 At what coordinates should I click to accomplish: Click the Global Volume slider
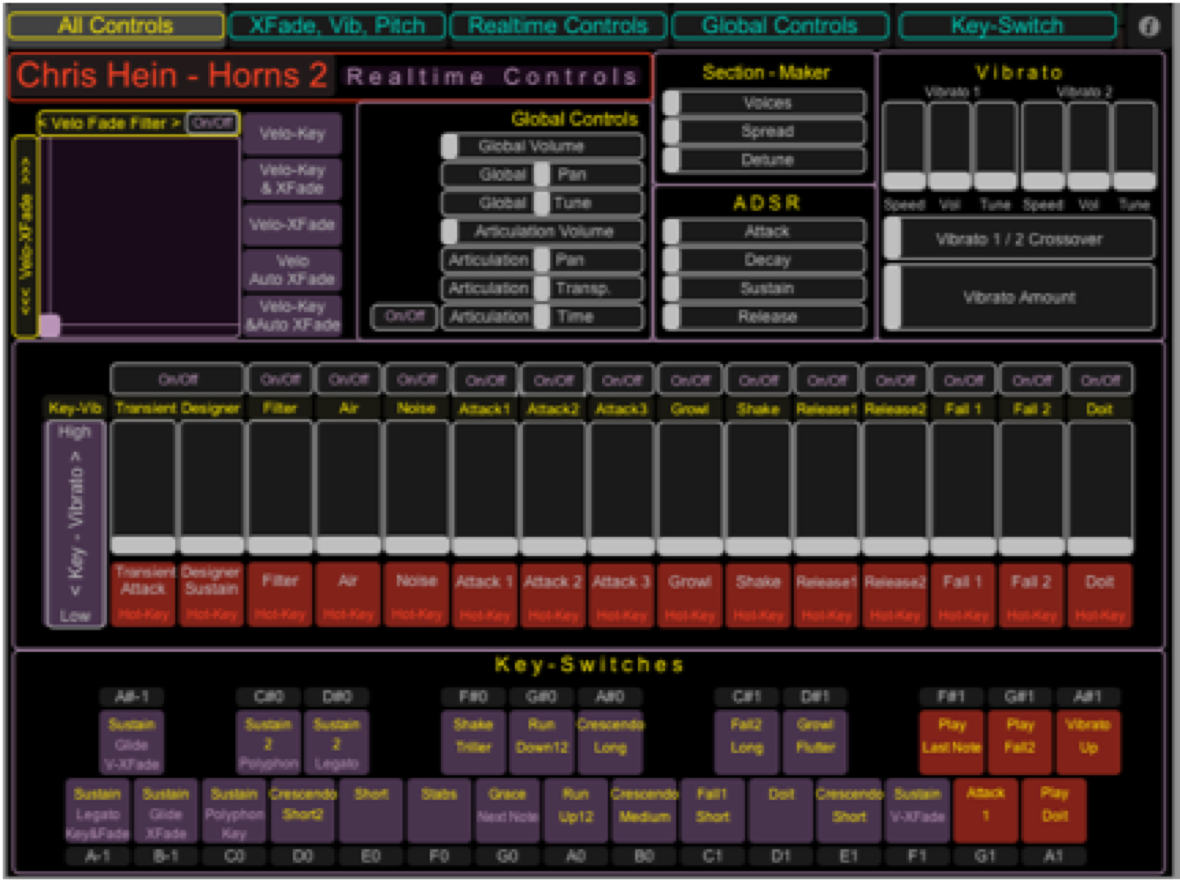point(542,146)
